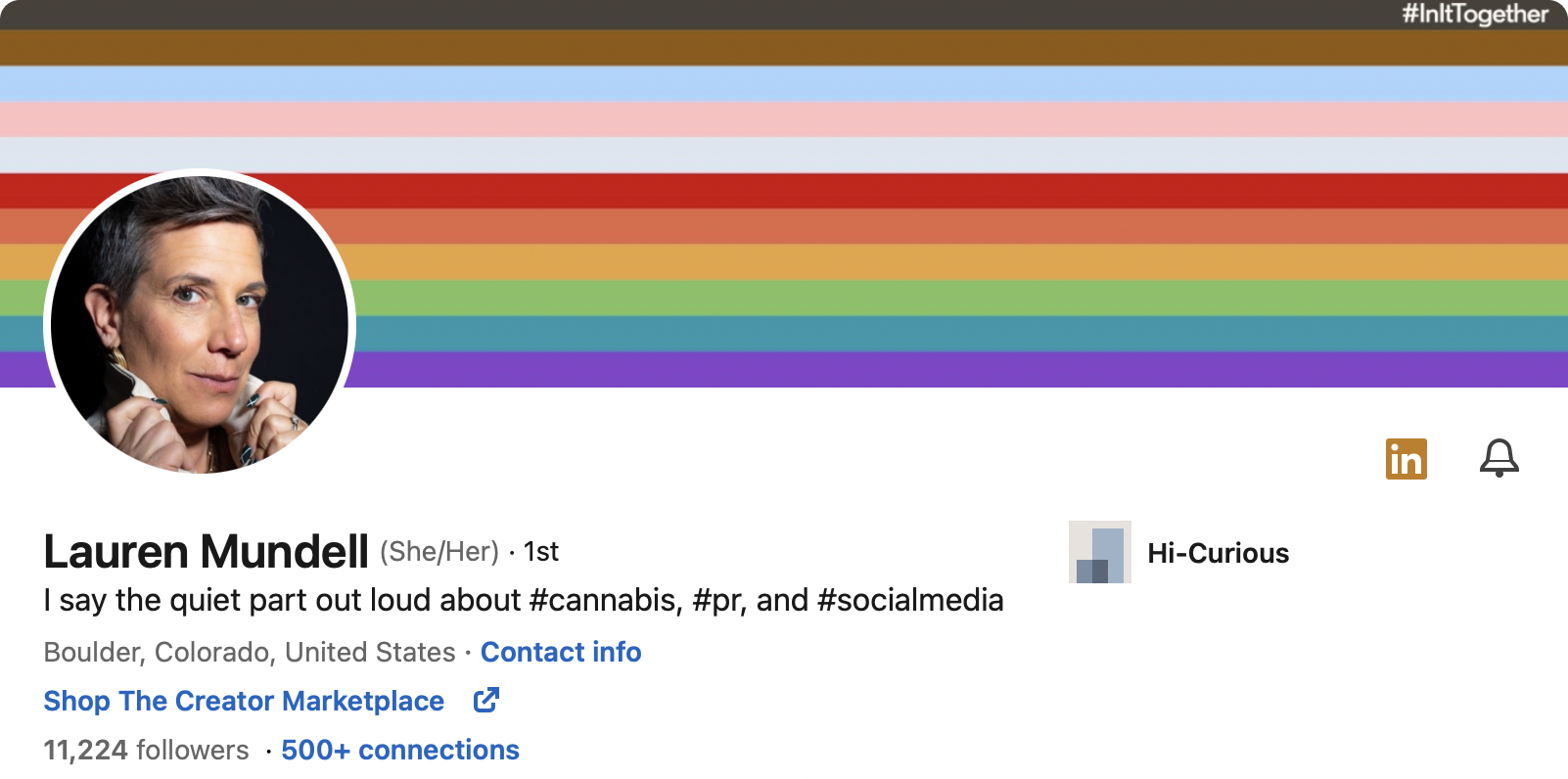Viewport: 1568px width, 779px height.
Task: Click the #cannabis hashtag in the headline
Action: coord(605,600)
